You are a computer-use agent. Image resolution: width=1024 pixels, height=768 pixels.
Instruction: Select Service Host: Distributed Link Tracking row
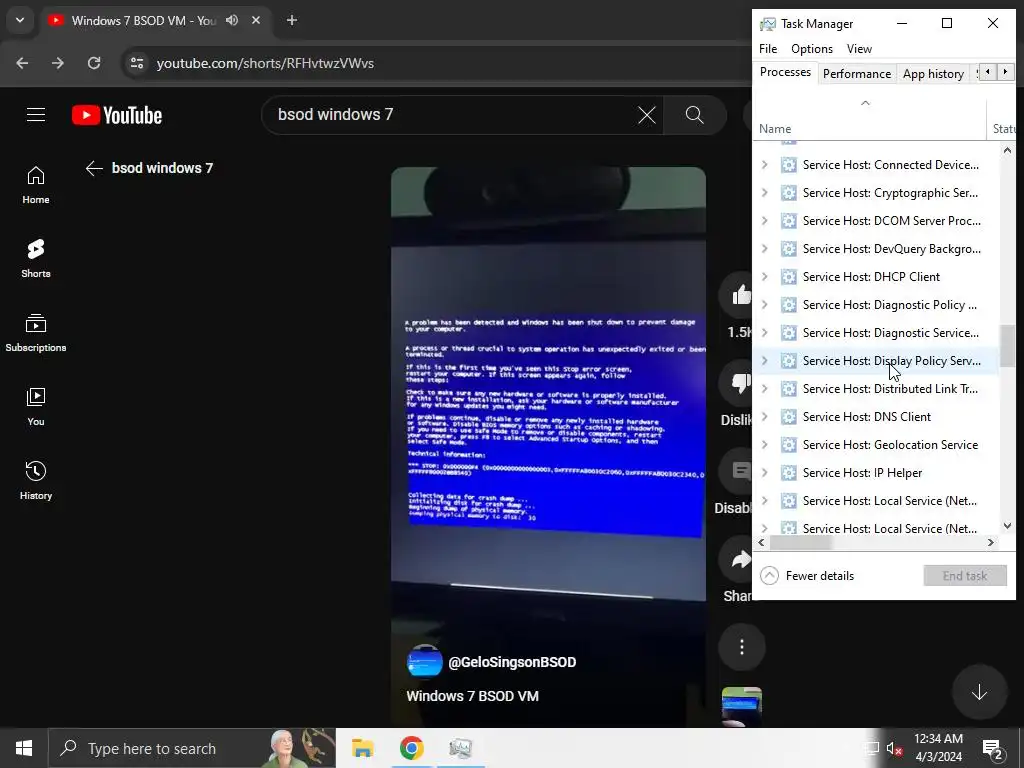[876, 389]
